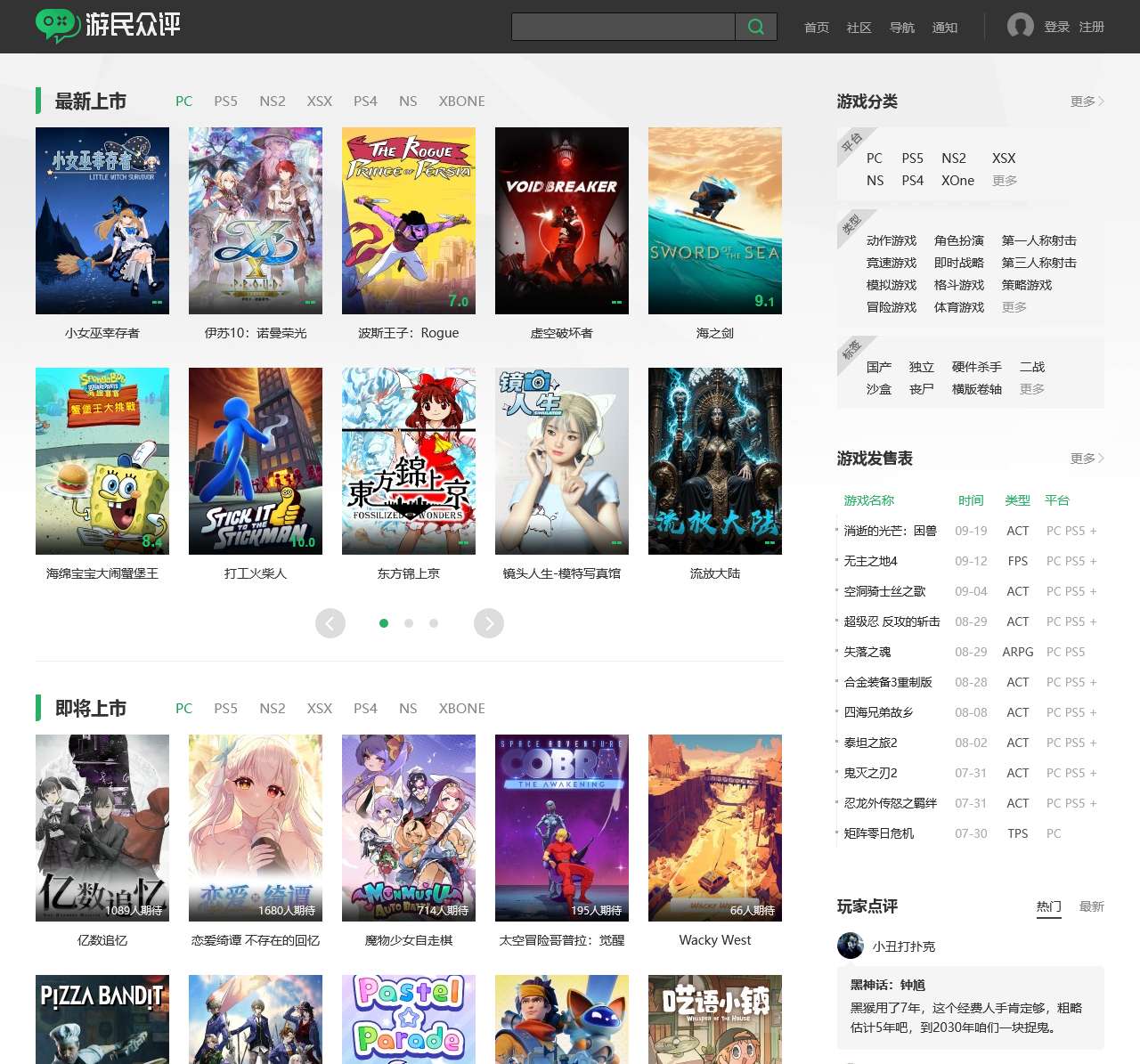The height and width of the screenshot is (1064, 1140).
Task: Expand 更多 in 游戏分类 header
Action: coord(1087,102)
